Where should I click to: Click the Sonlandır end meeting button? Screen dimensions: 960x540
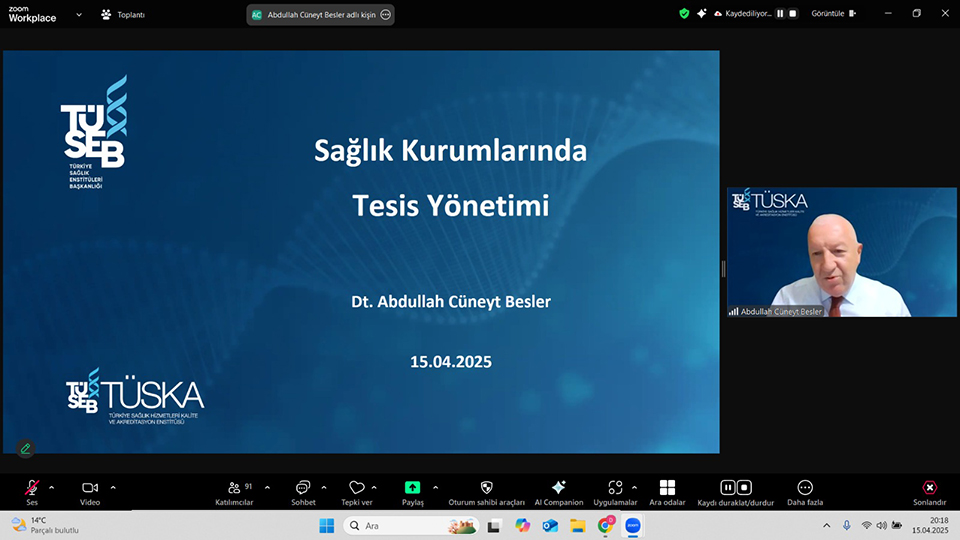[929, 488]
